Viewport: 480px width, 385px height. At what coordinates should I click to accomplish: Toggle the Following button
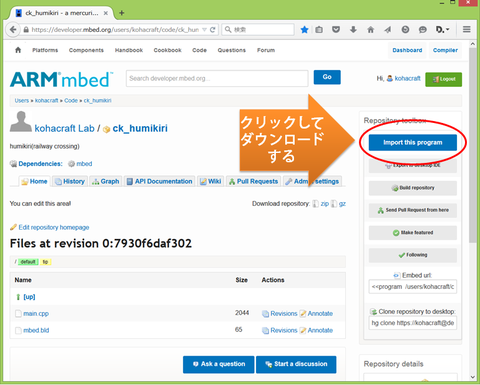413,255
